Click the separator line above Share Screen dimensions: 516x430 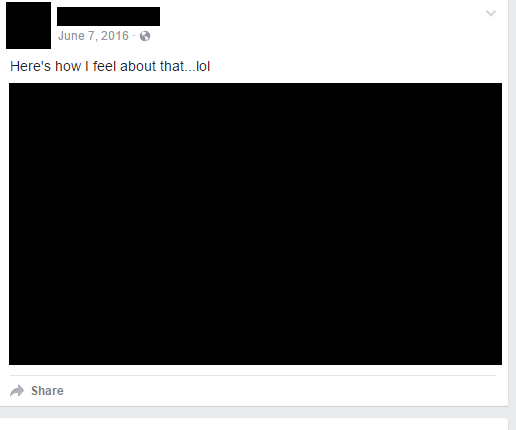253,375
